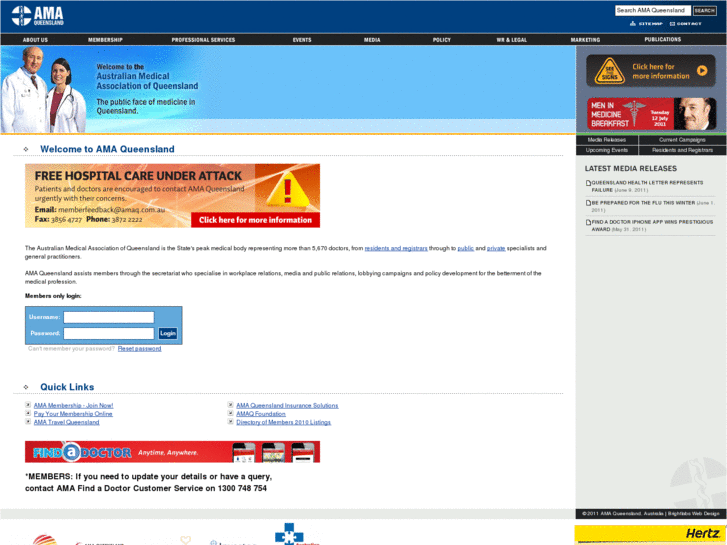Switch to Residents and Registrars tab
Image resolution: width=727 pixels, height=545 pixels.
(x=682, y=150)
